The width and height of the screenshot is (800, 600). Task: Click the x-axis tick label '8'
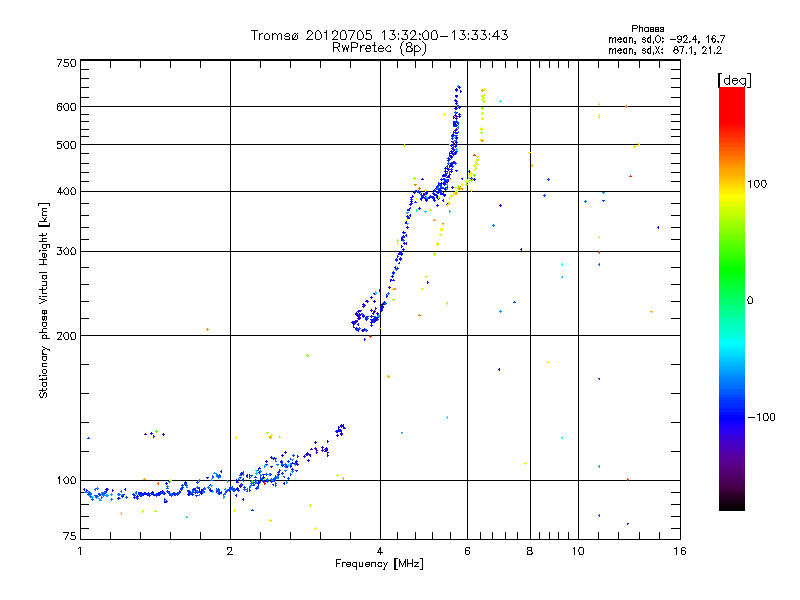click(x=530, y=551)
